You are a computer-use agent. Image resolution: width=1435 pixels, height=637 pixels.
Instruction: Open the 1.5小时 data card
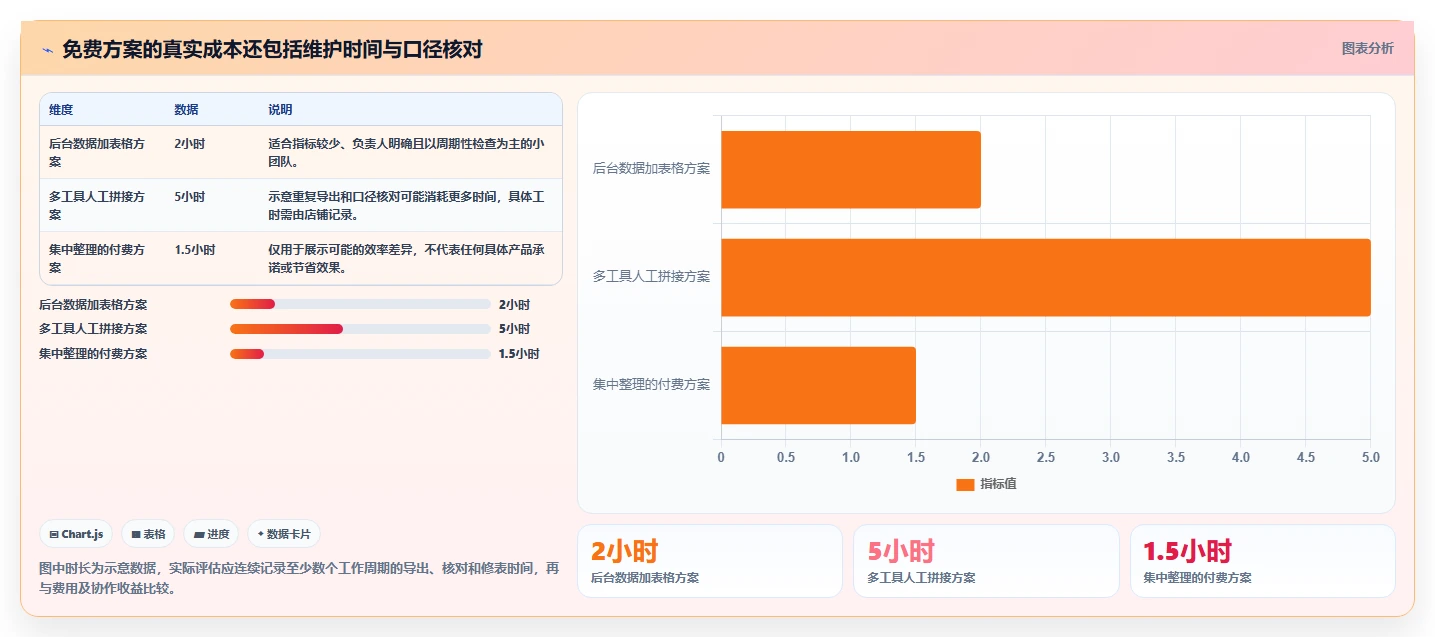[x=1263, y=561]
